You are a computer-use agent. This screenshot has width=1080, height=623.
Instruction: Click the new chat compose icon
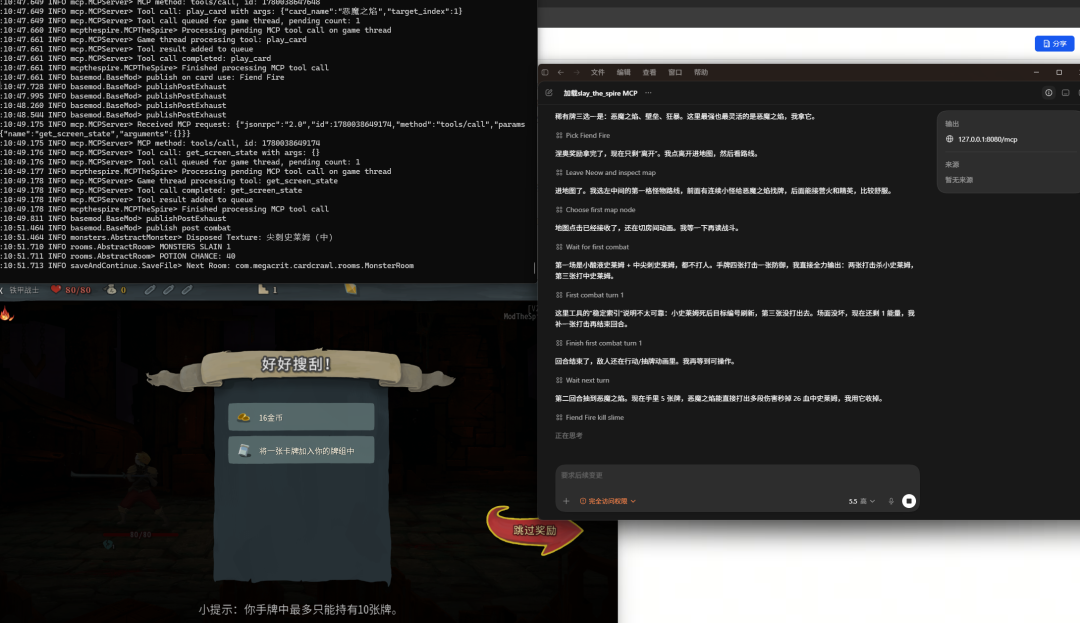[x=549, y=93]
